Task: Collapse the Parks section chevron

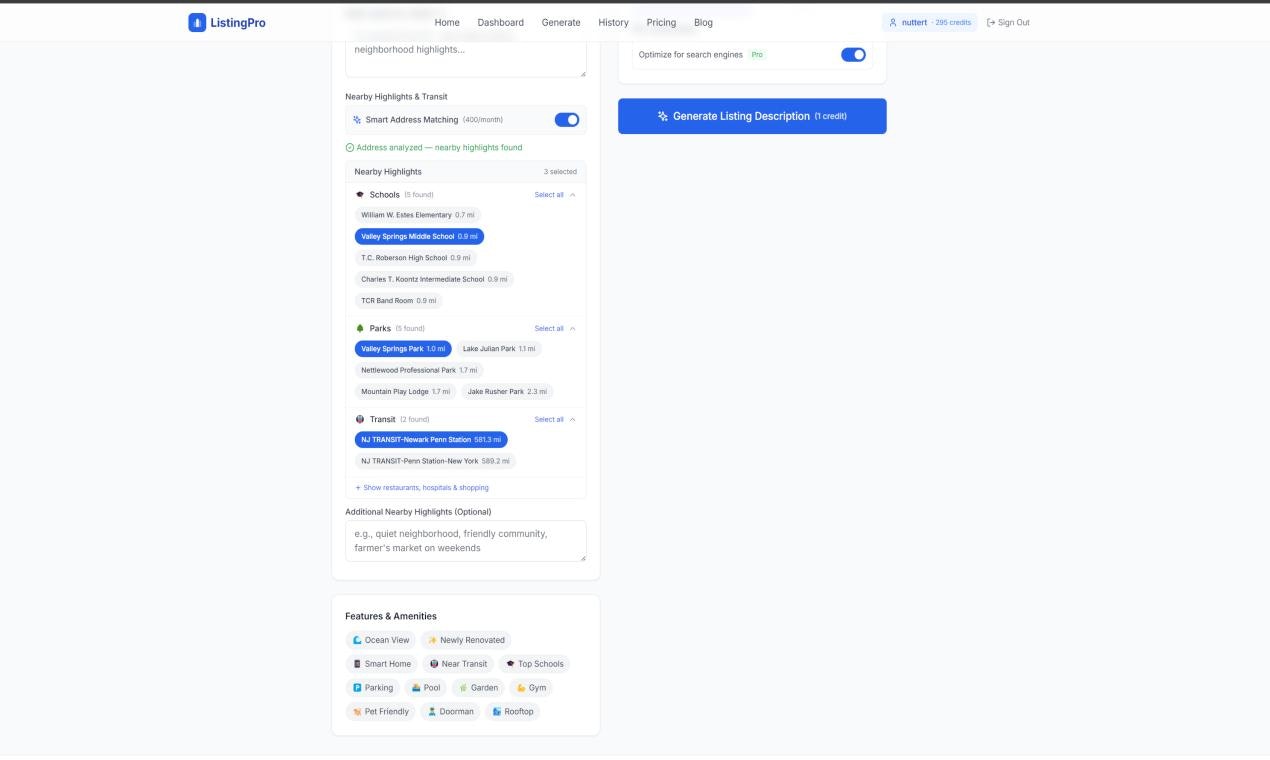Action: 572,328
